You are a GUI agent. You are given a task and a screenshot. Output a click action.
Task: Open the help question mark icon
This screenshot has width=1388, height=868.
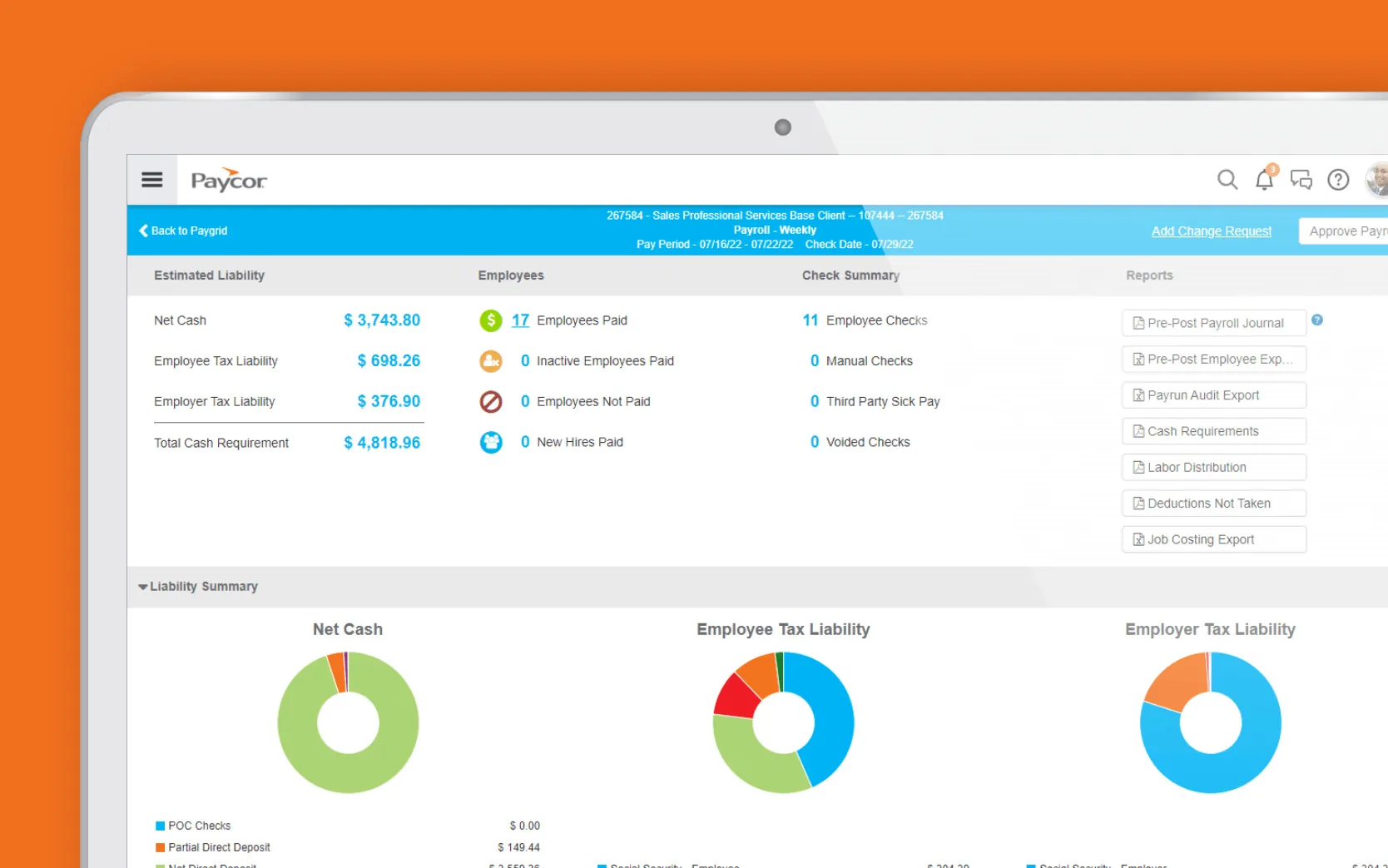coord(1338,180)
